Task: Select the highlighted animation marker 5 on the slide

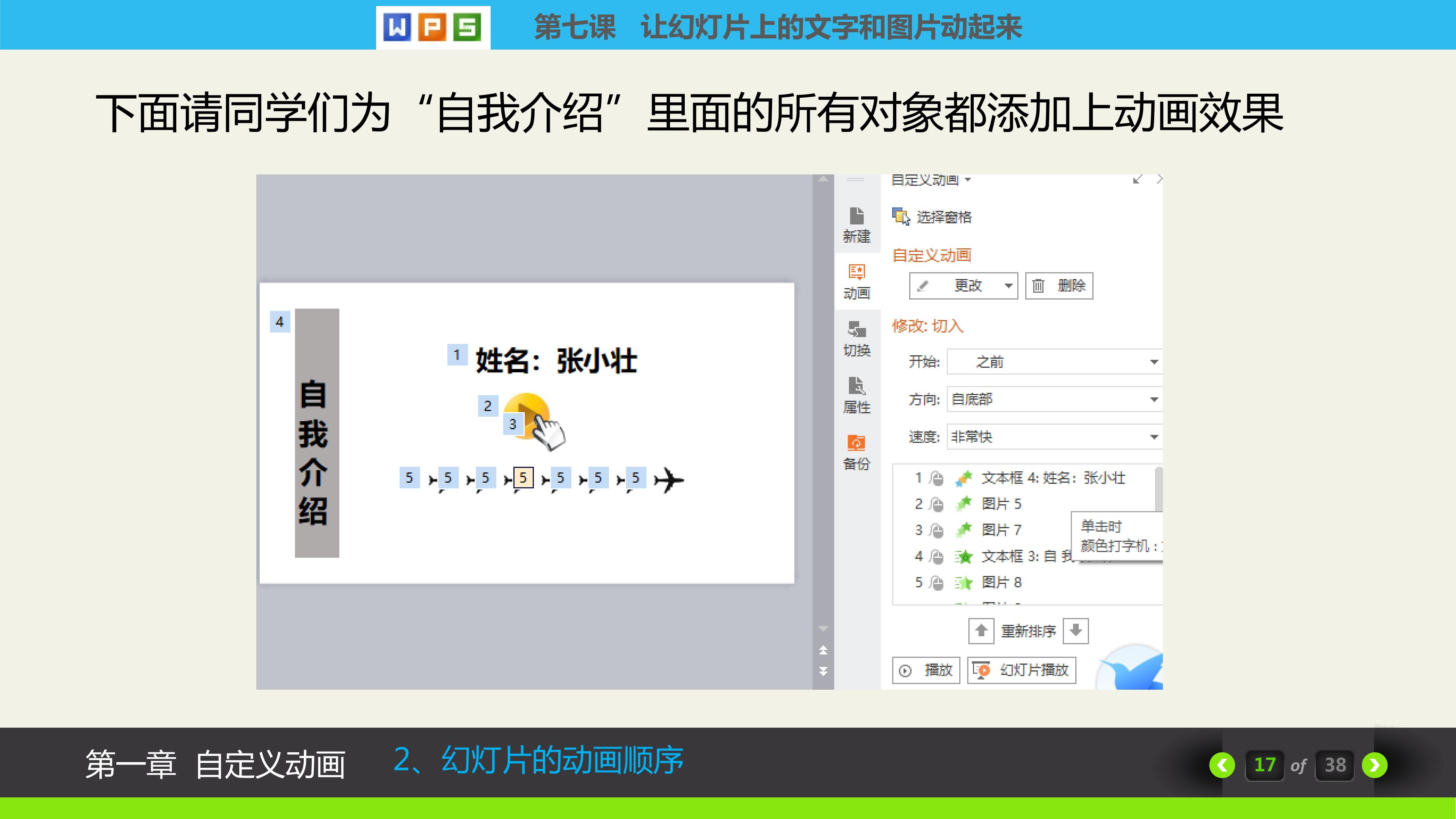Action: pos(523,478)
